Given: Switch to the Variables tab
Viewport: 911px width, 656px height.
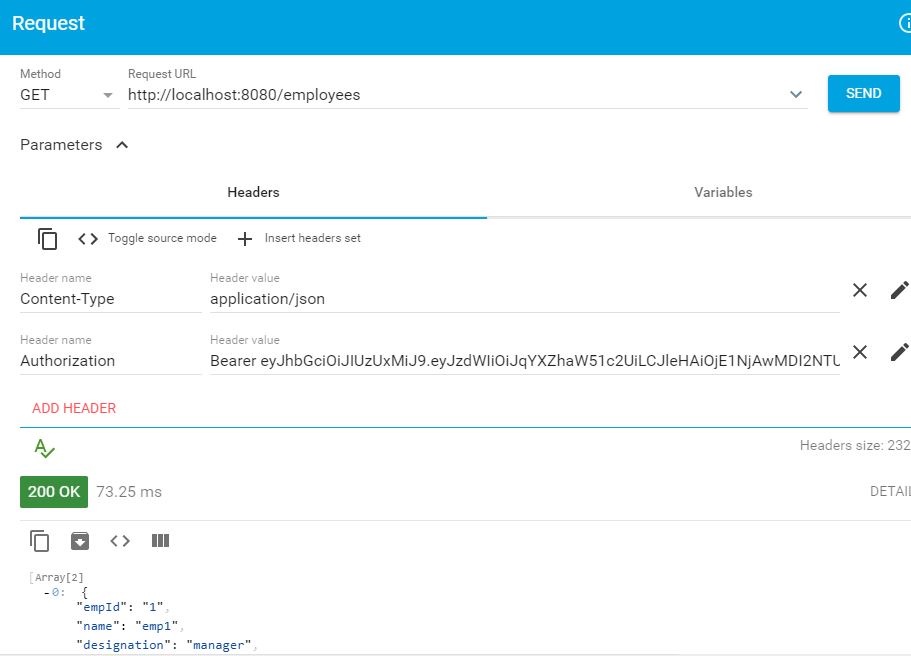Looking at the screenshot, I should coord(723,192).
